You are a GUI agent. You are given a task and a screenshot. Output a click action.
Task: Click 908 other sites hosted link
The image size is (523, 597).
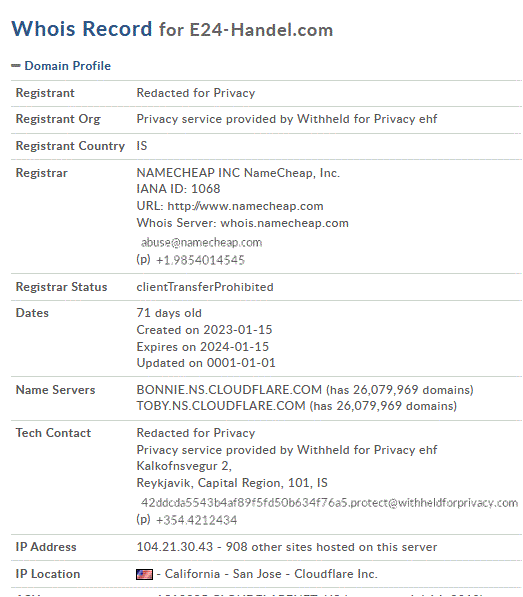tap(331, 547)
